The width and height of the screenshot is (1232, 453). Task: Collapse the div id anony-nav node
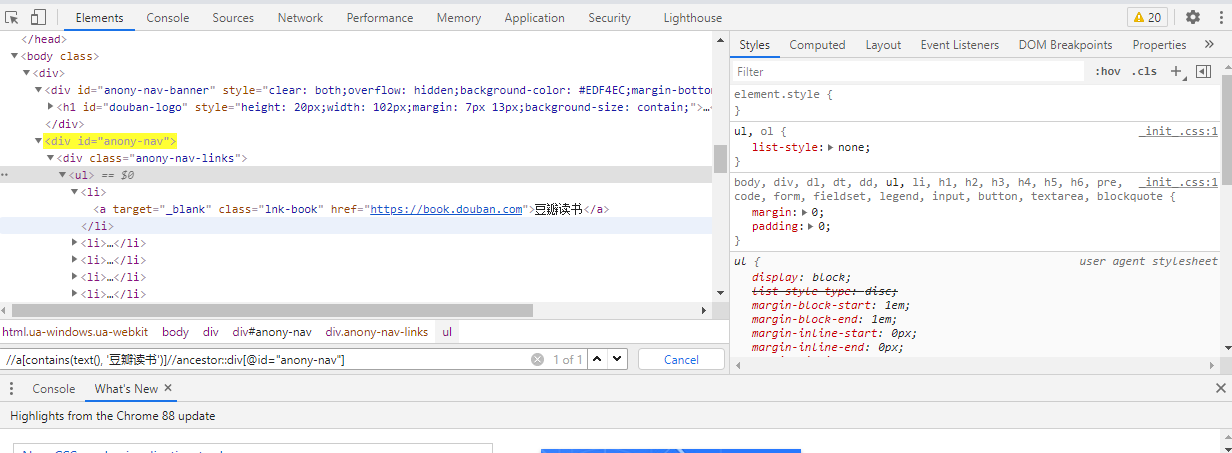click(38, 142)
